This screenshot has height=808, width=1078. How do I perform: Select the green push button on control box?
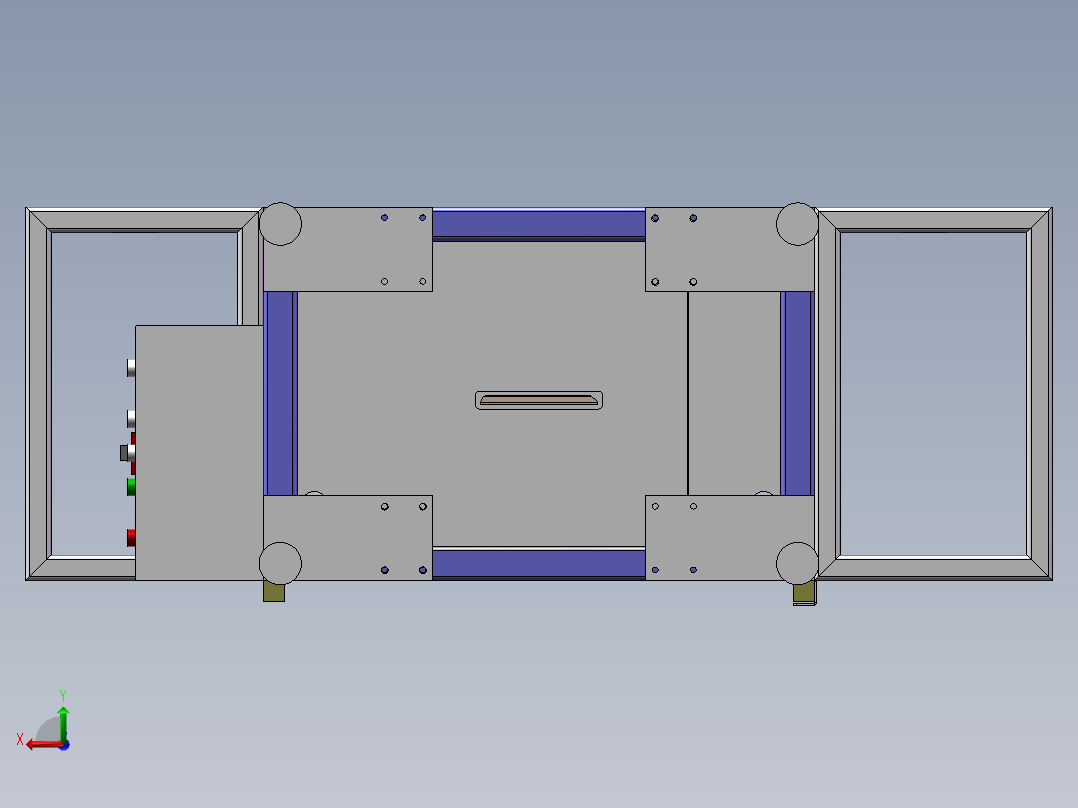(131, 487)
